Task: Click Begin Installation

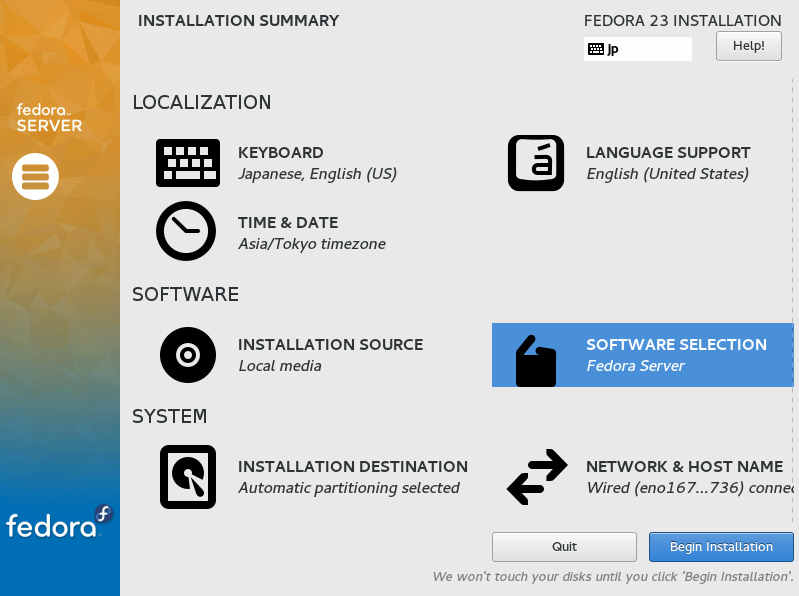Action: point(721,547)
